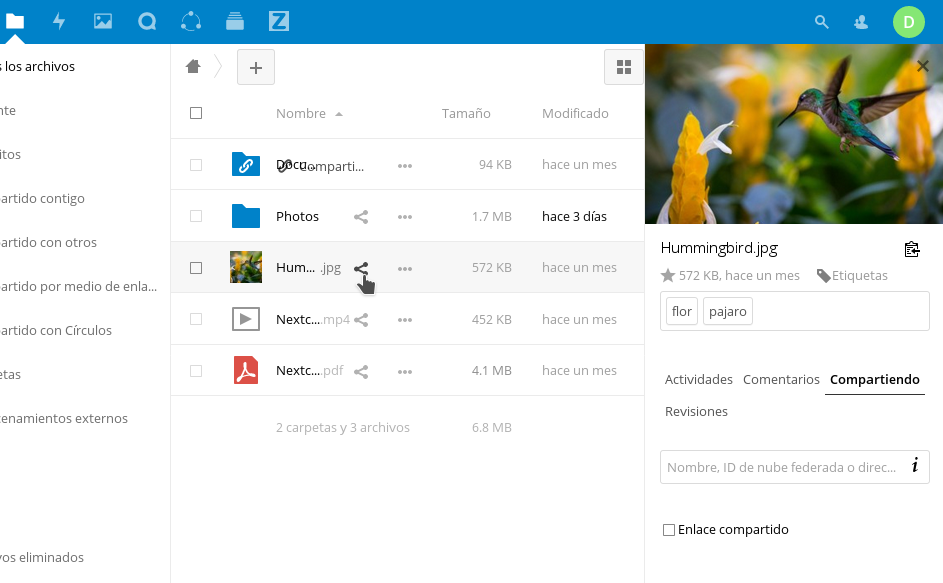Image resolution: width=943 pixels, height=583 pixels.
Task: Open more actions for Photos folder
Action: pyautogui.click(x=405, y=217)
